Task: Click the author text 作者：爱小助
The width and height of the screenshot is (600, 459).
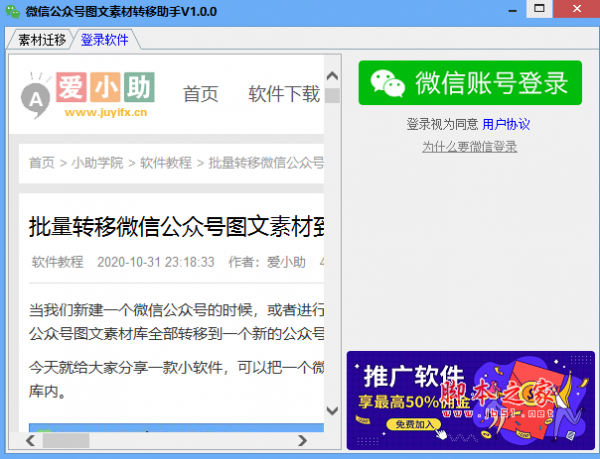Action: tap(267, 262)
